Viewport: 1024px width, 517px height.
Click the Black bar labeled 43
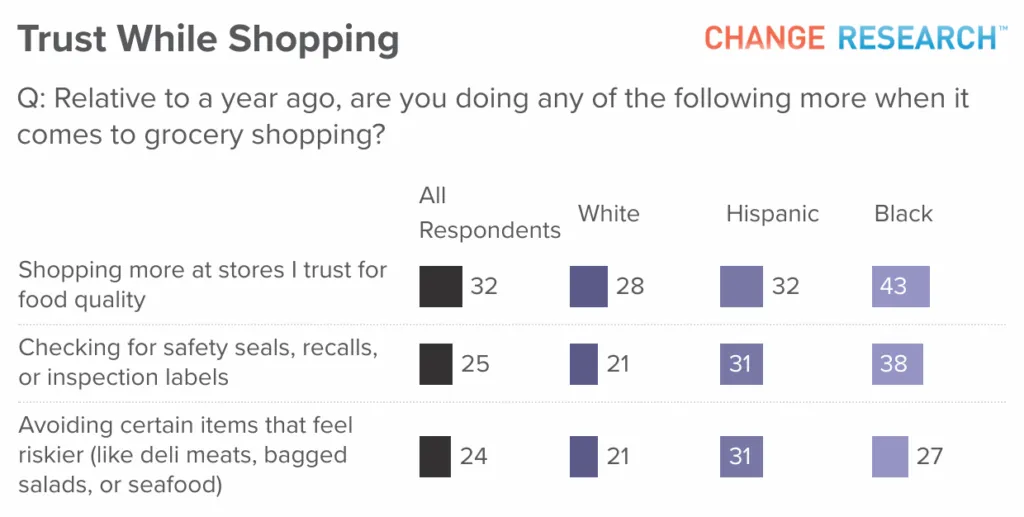pos(901,286)
